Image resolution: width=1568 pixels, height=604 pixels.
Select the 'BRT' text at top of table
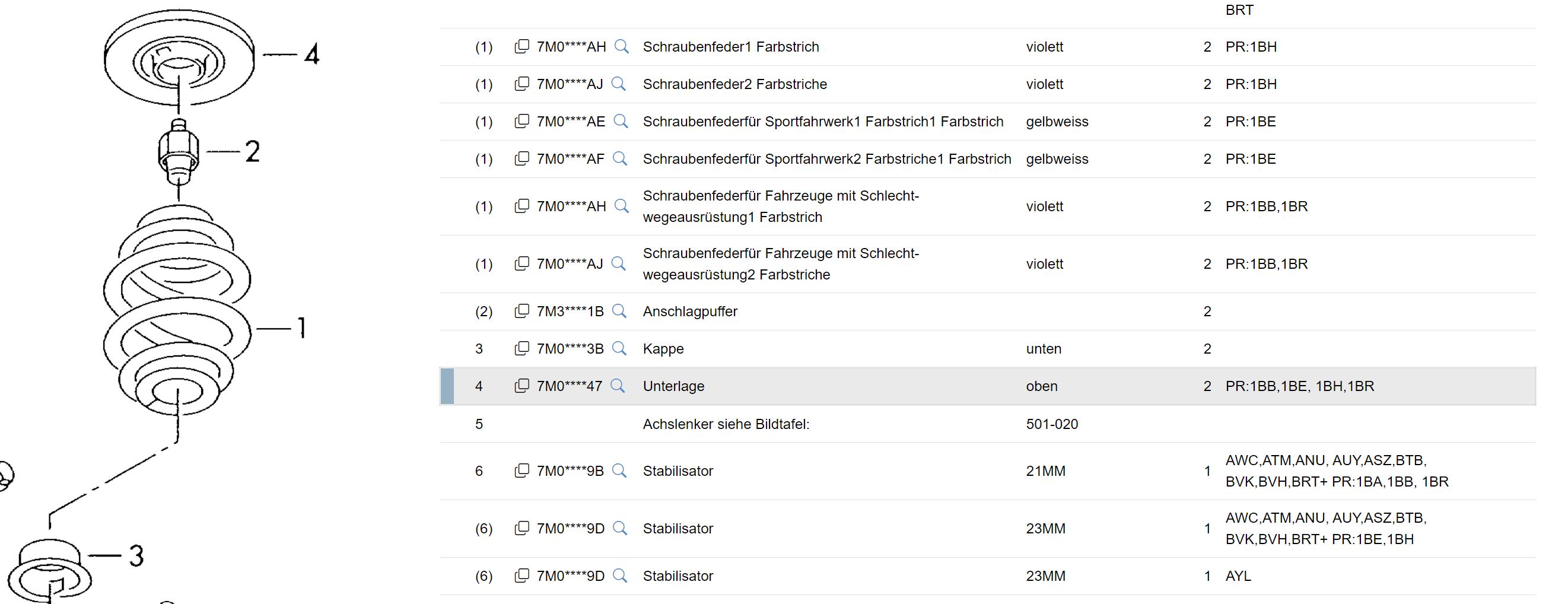(1239, 10)
